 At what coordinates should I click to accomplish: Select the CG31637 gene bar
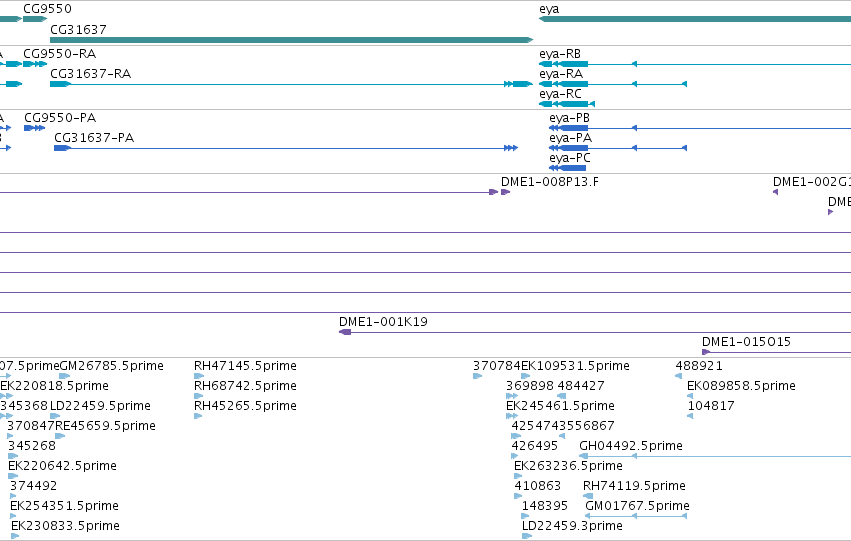click(291, 40)
